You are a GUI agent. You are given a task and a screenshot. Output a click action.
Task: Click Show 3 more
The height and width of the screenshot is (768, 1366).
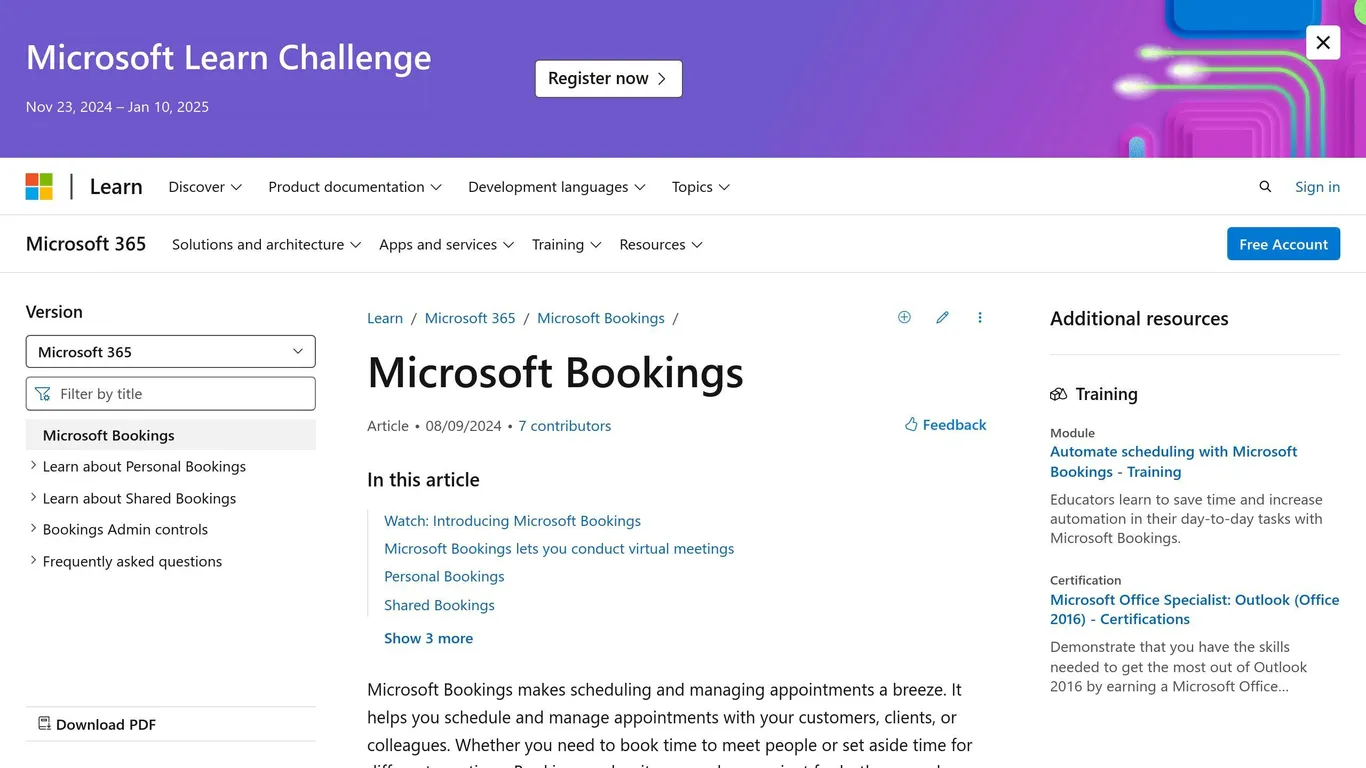tap(428, 638)
